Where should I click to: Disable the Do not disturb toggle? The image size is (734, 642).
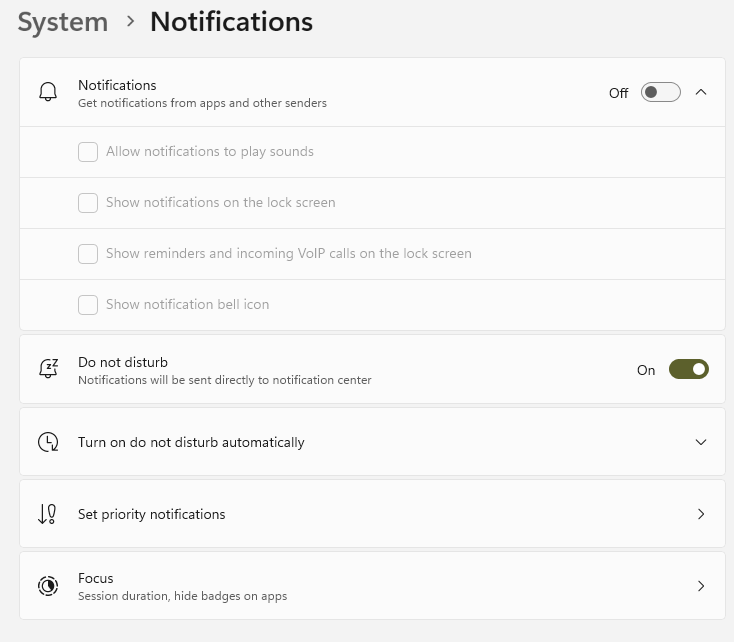[689, 369]
